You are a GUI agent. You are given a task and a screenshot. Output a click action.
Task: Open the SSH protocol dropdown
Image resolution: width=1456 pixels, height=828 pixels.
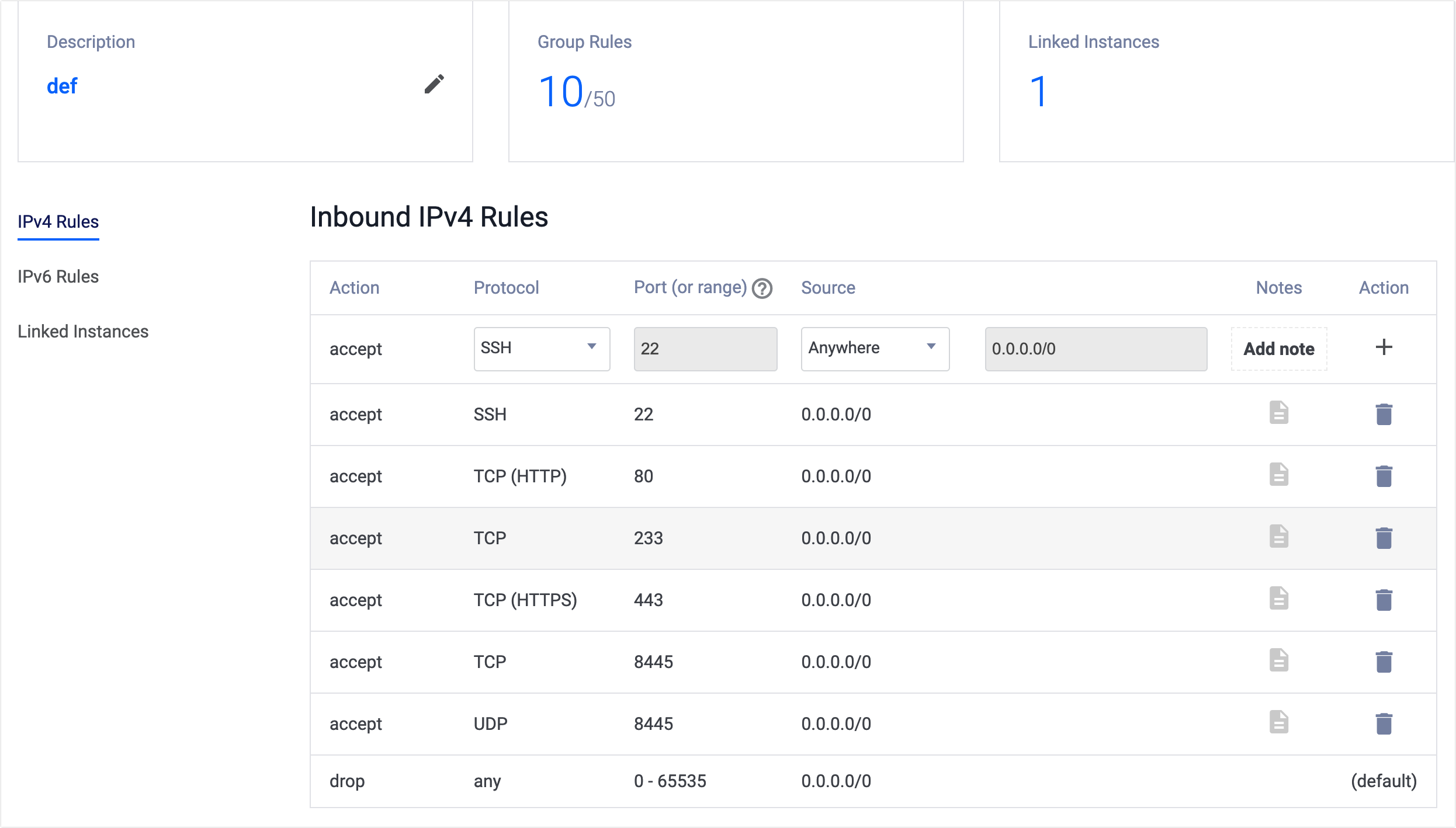pyautogui.click(x=542, y=349)
